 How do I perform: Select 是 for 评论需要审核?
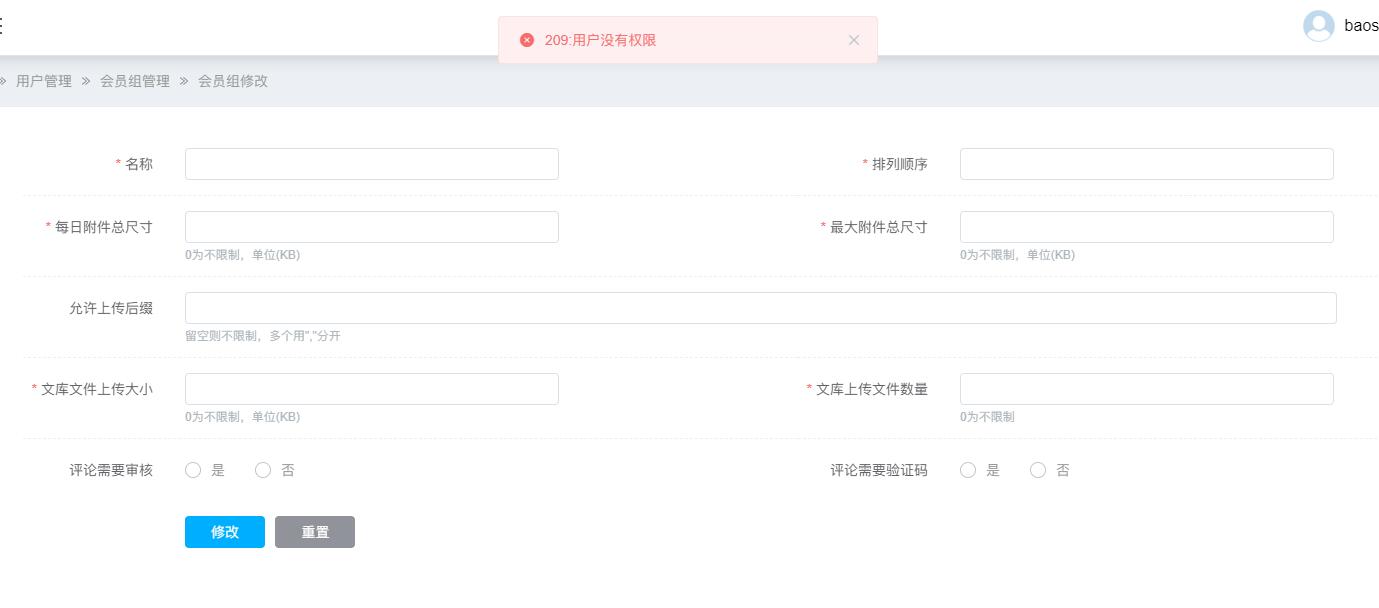point(194,470)
